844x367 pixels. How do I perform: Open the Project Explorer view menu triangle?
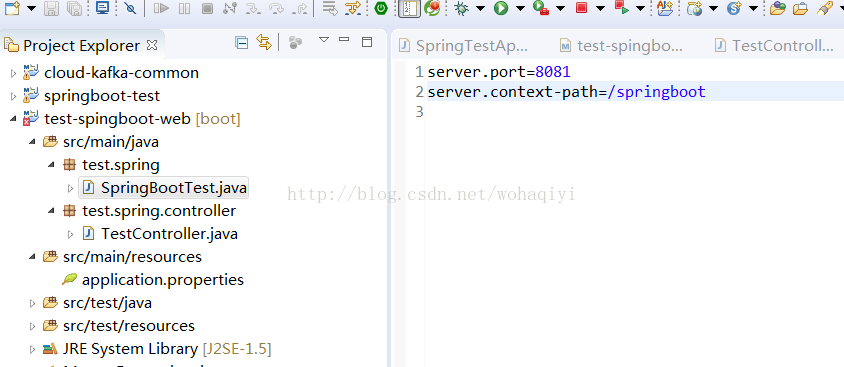(x=323, y=39)
